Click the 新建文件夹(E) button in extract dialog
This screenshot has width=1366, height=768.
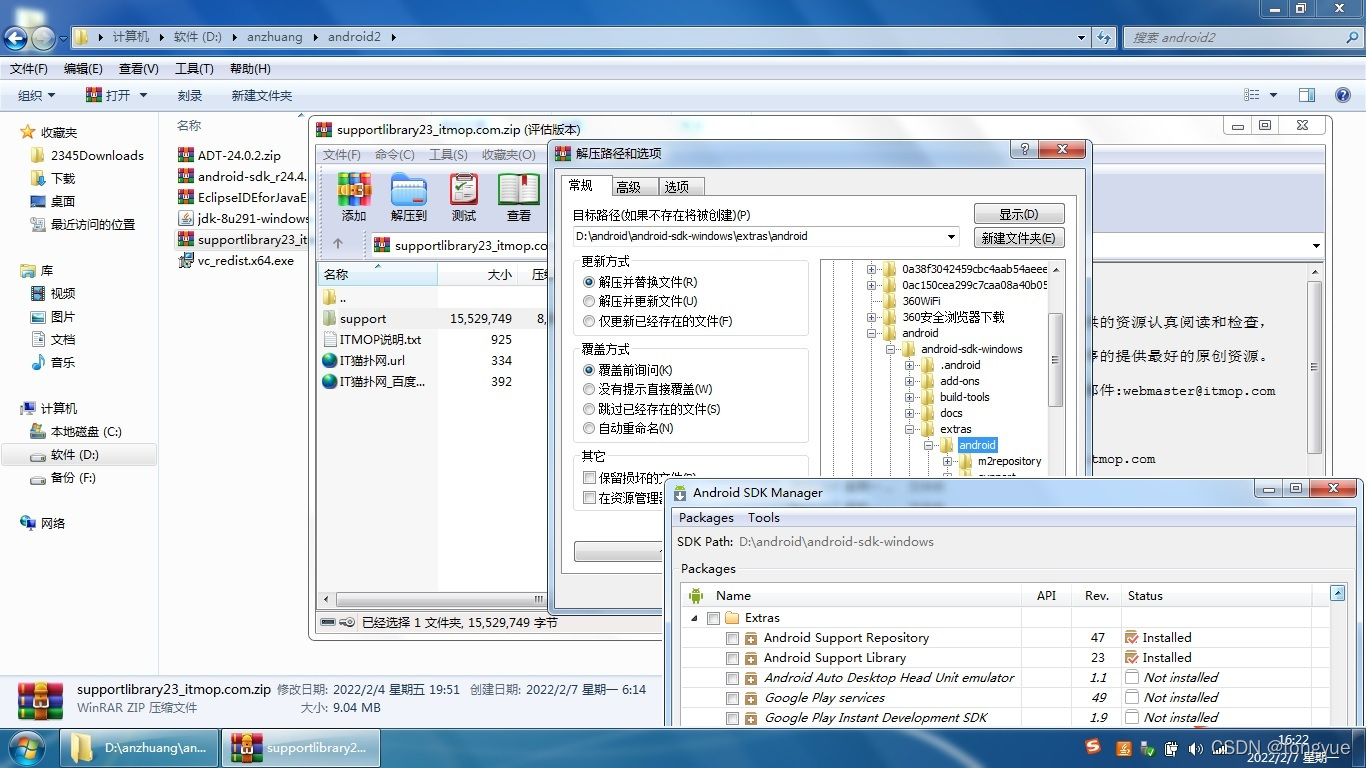click(x=1019, y=238)
